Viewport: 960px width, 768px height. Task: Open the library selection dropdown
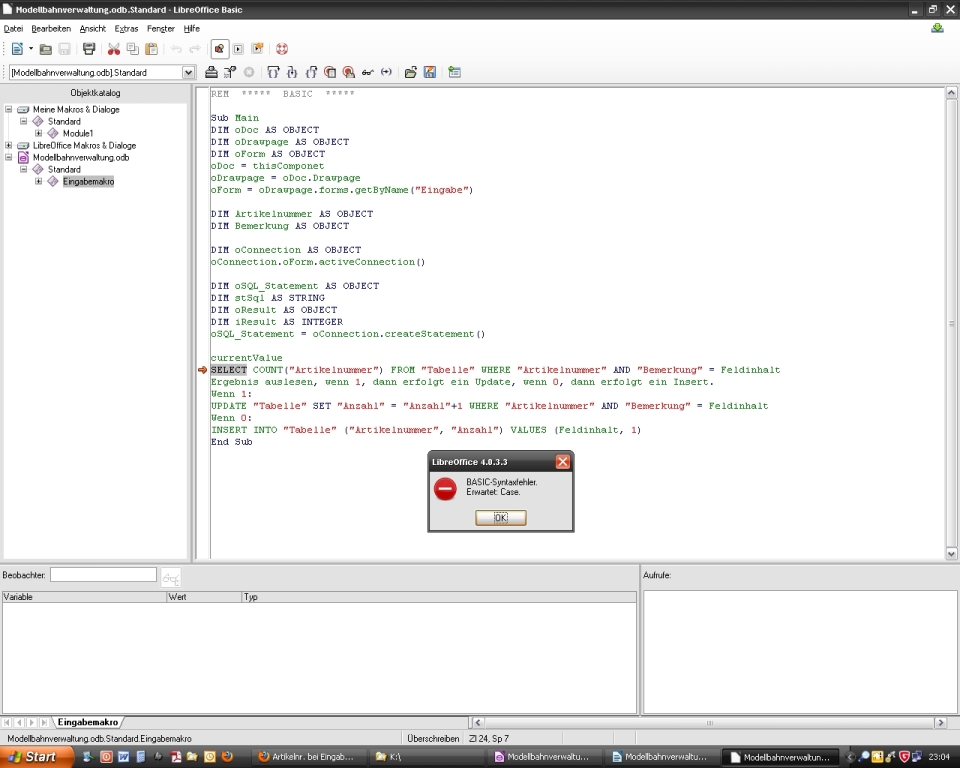click(189, 72)
